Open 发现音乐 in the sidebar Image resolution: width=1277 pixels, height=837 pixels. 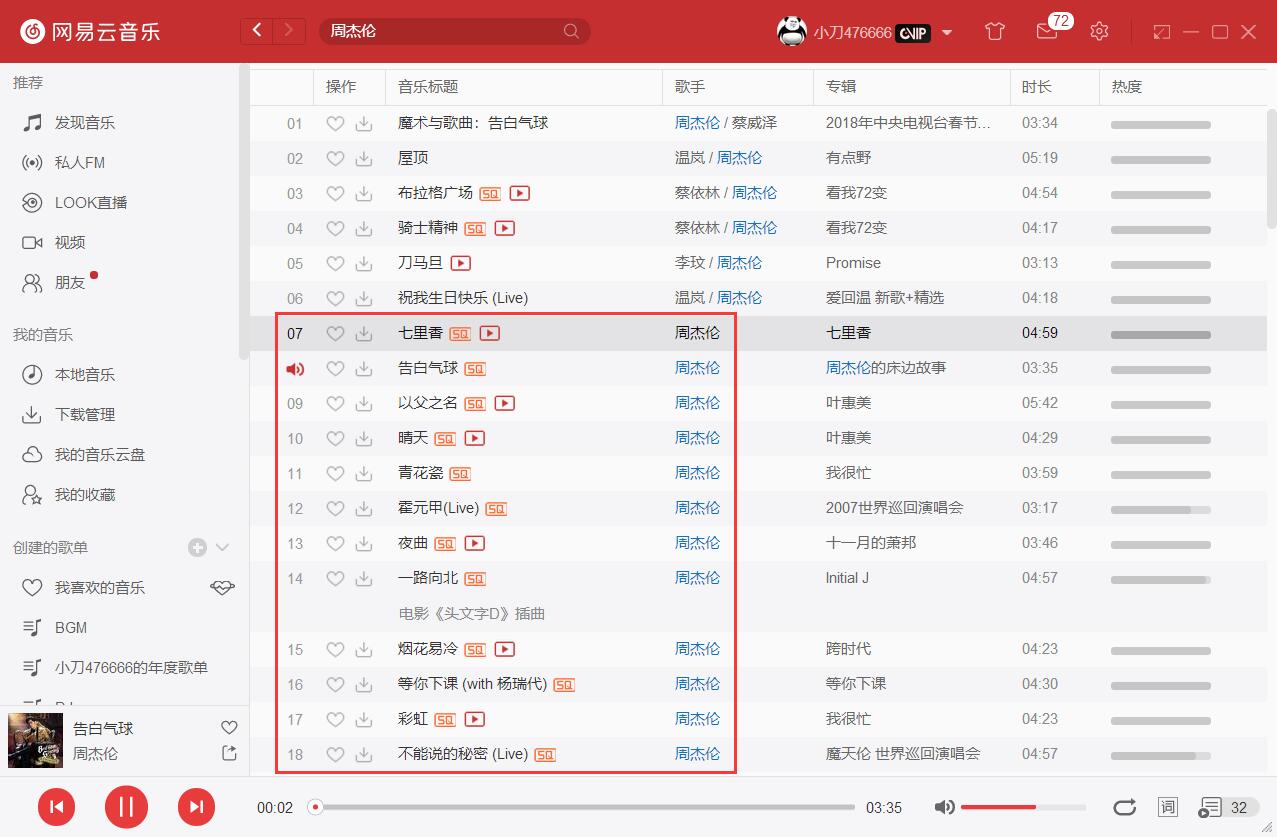(85, 123)
